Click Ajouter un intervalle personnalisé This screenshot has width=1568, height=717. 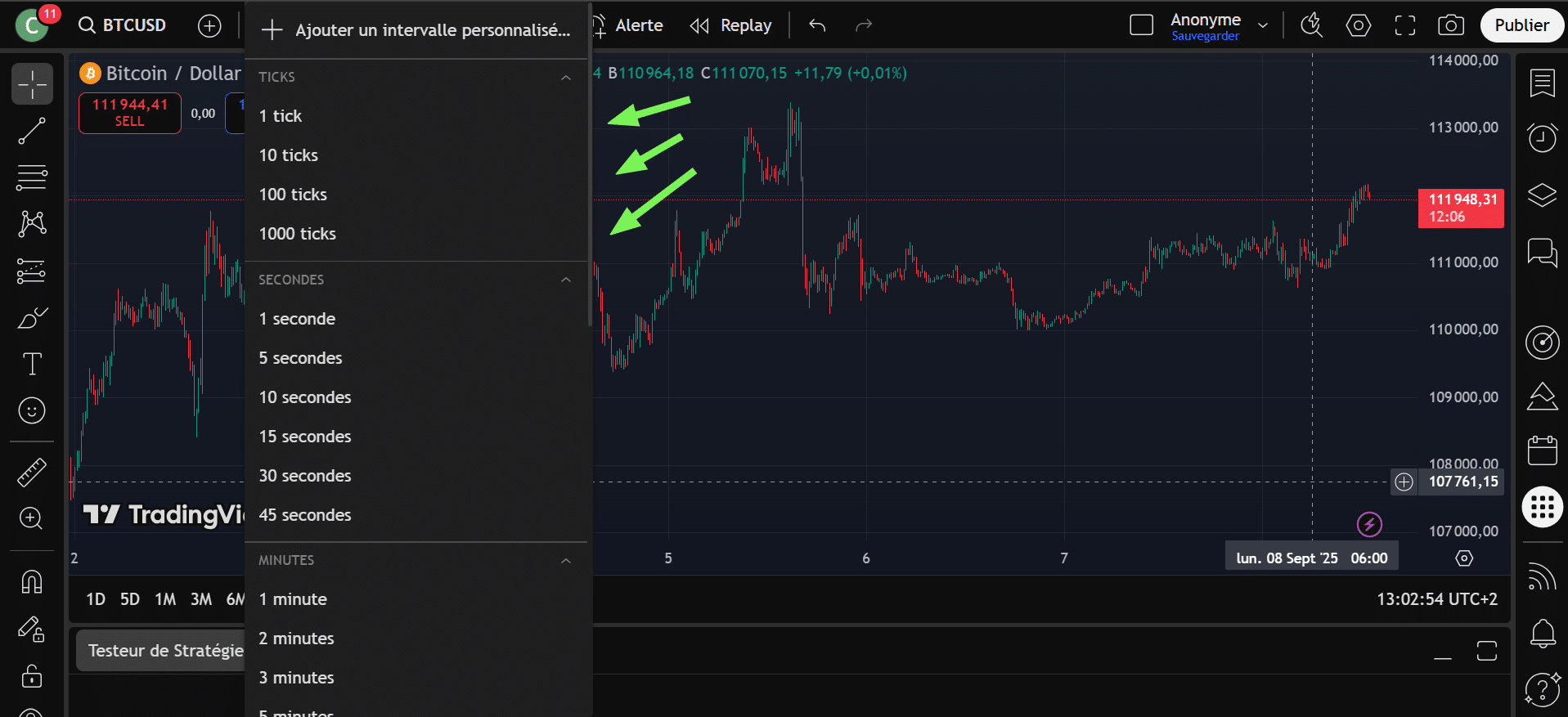(x=416, y=30)
